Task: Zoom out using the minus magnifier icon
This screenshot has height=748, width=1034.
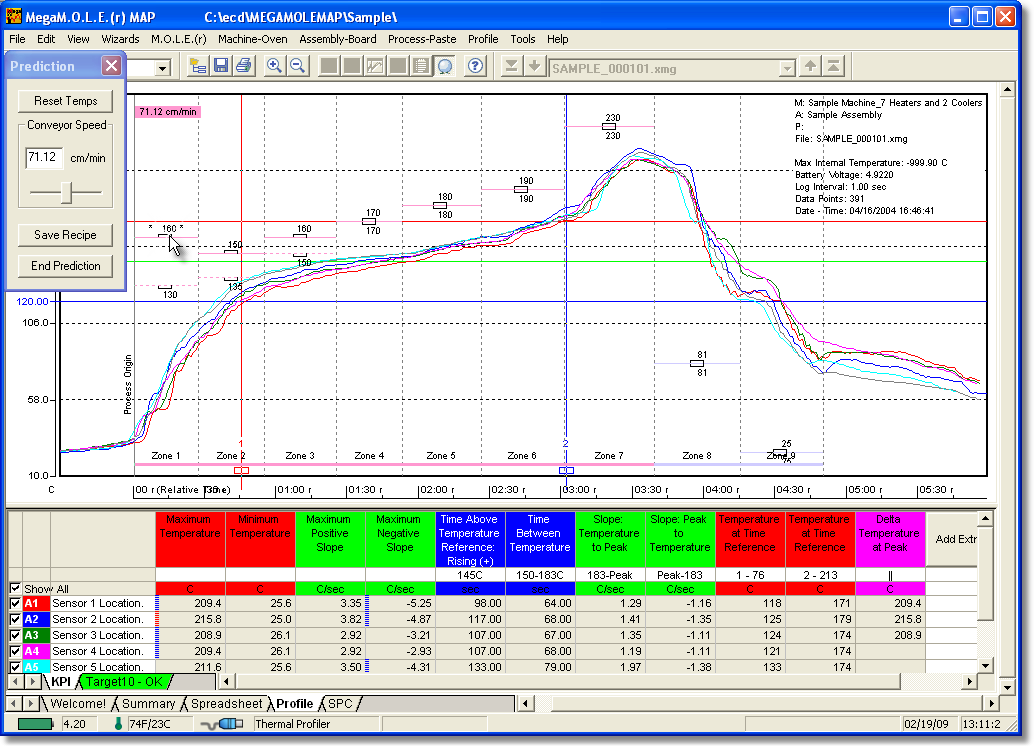Action: coord(297,66)
